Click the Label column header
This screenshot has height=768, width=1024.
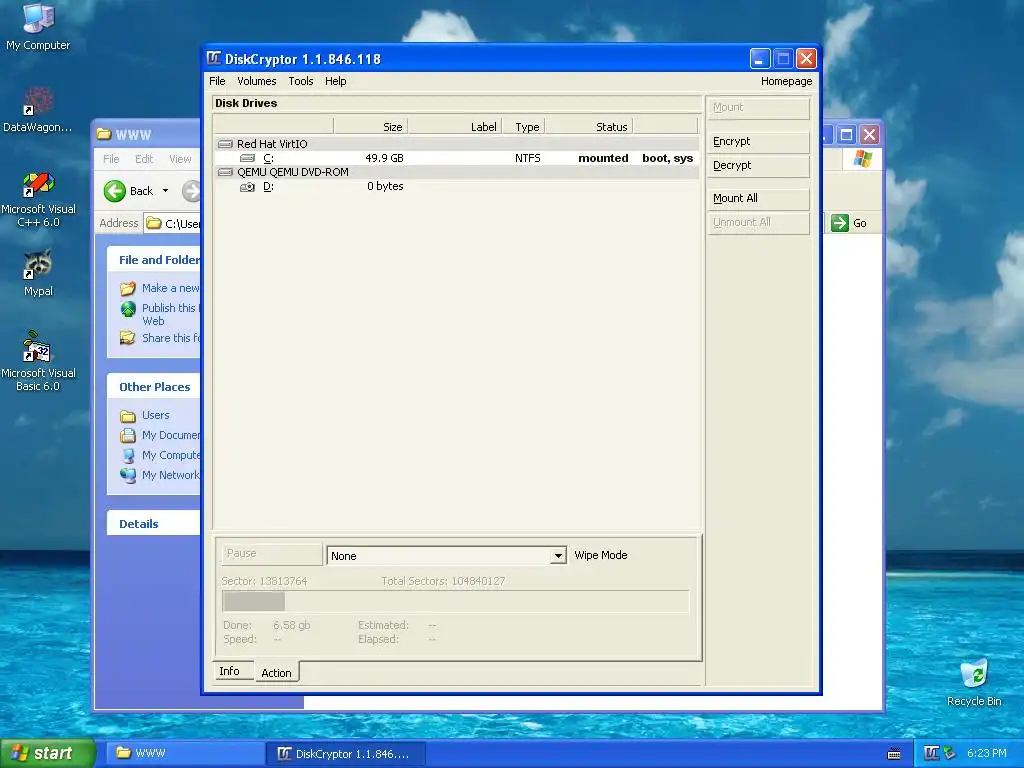(x=455, y=127)
